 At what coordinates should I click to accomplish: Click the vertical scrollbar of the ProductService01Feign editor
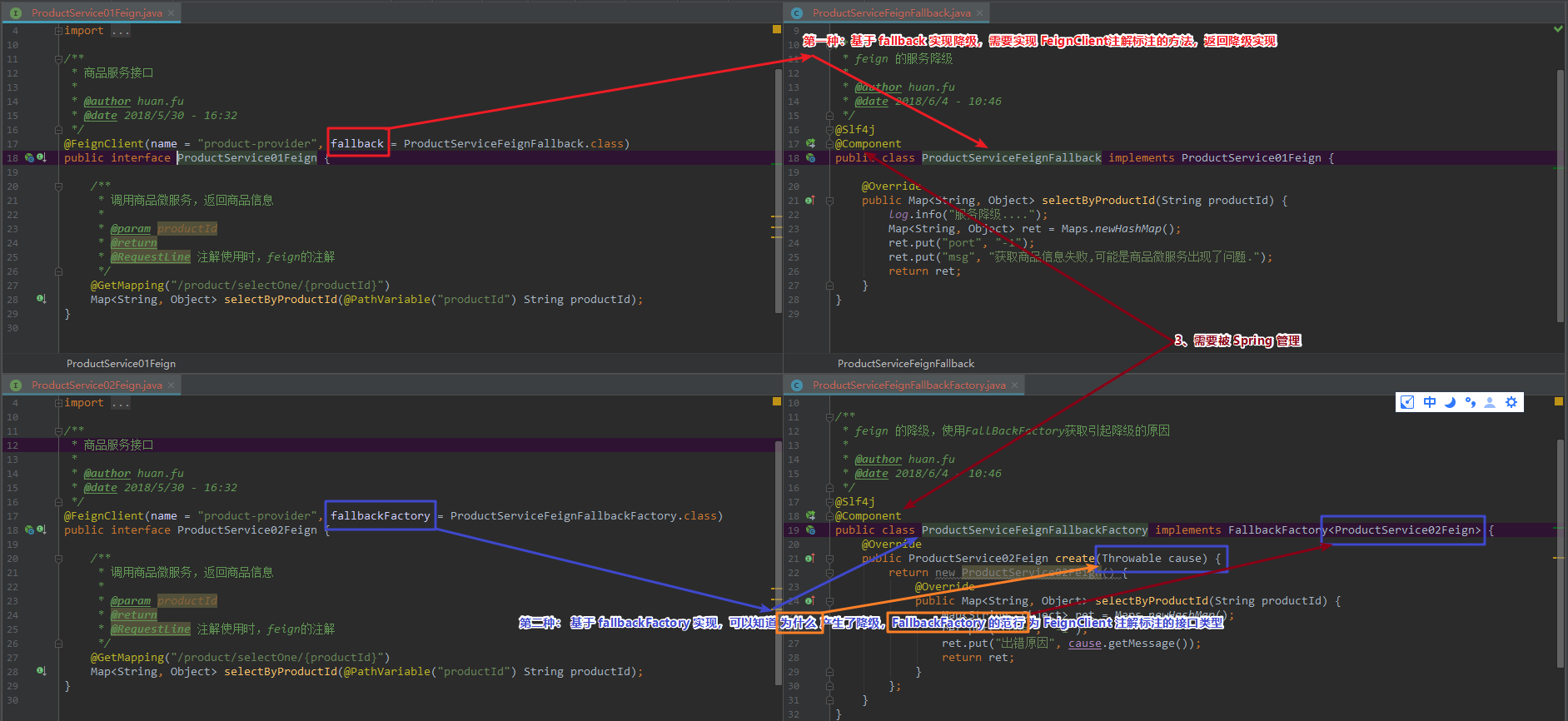click(x=779, y=191)
